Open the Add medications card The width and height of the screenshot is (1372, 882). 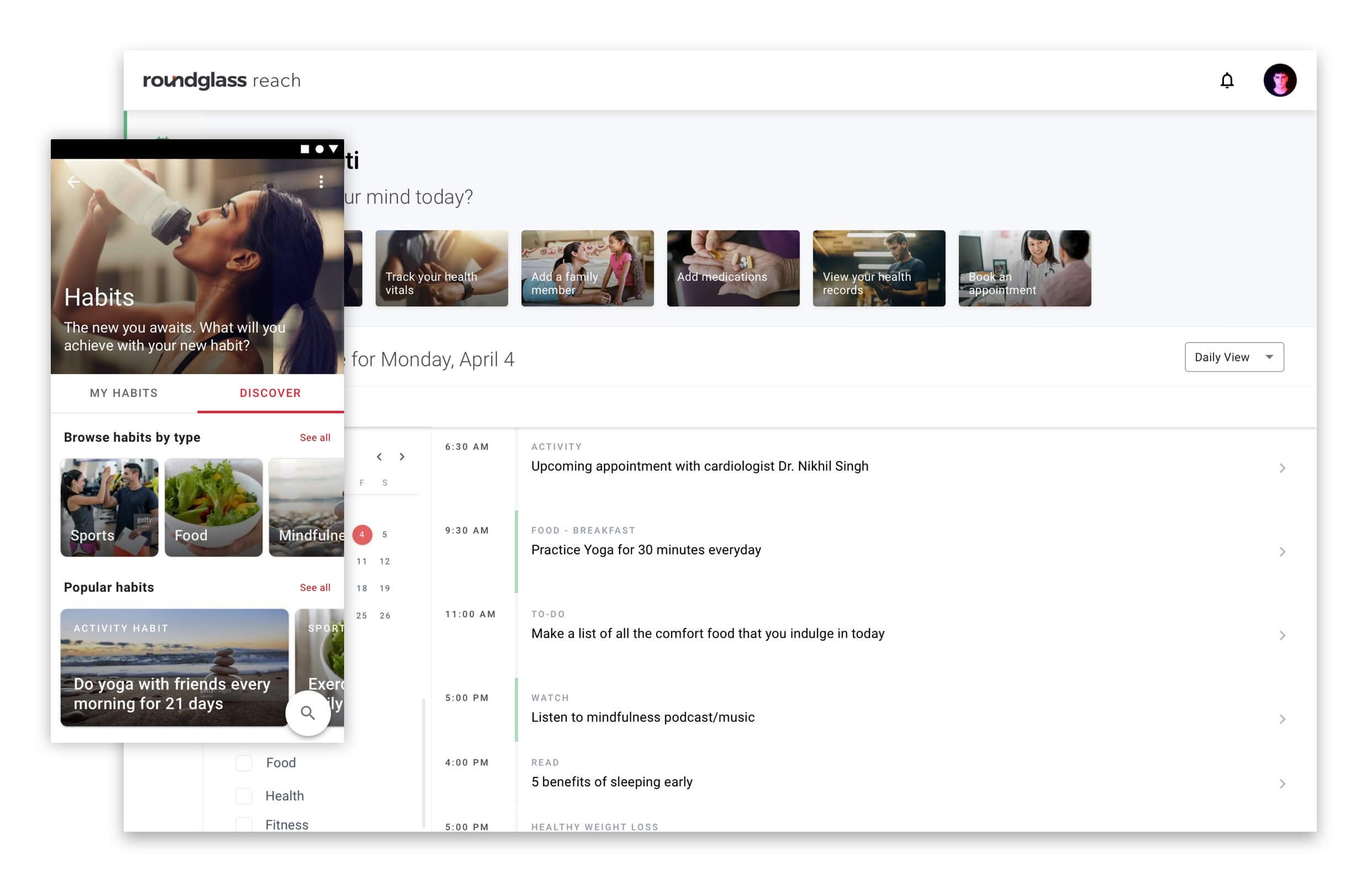click(x=732, y=269)
